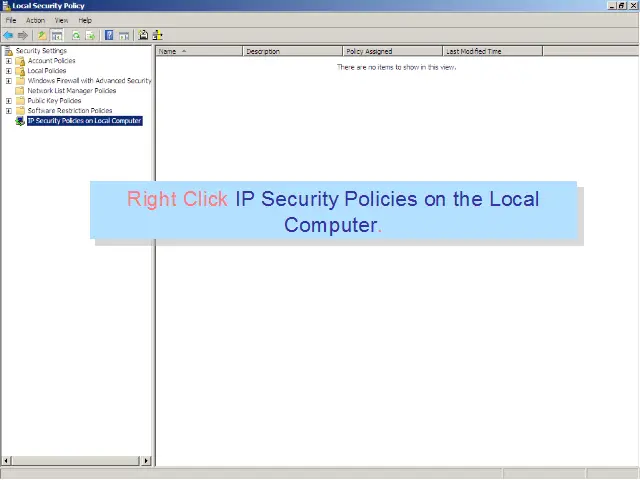Screen dimensions: 640x480
Task: Click the Back arrow toolbar icon
Action: (x=9, y=35)
